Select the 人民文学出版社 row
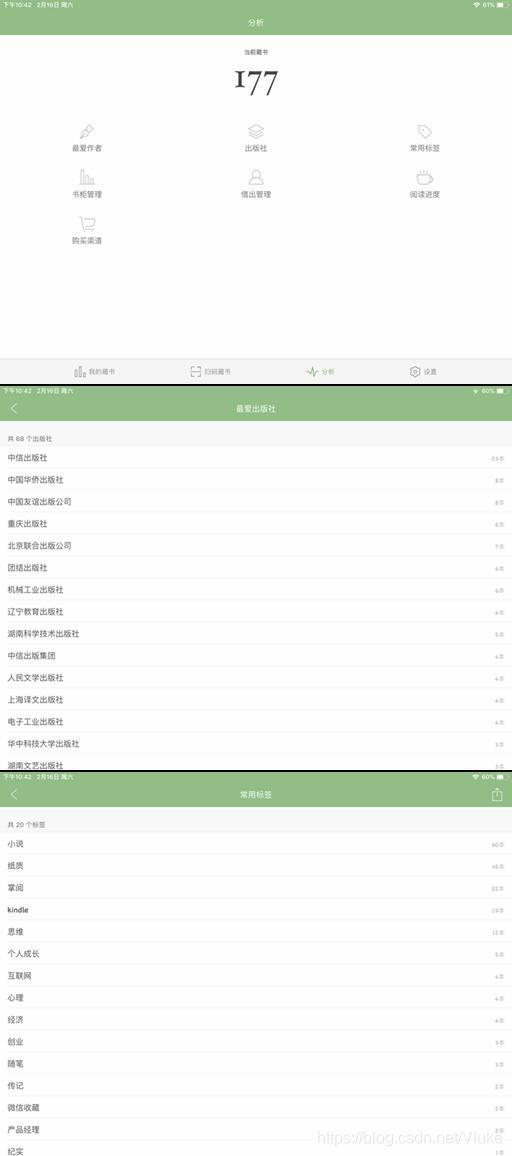The width and height of the screenshot is (512, 1156). click(256, 678)
